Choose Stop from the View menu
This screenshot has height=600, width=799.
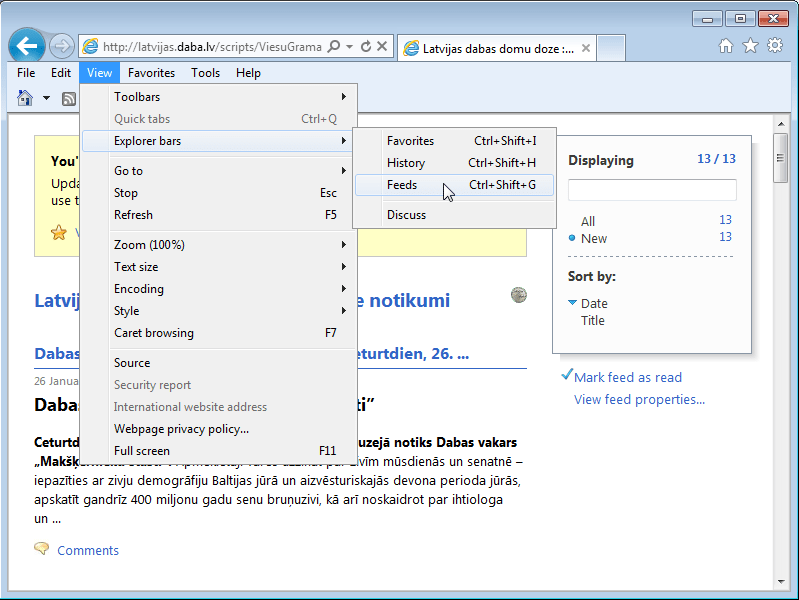click(x=219, y=193)
